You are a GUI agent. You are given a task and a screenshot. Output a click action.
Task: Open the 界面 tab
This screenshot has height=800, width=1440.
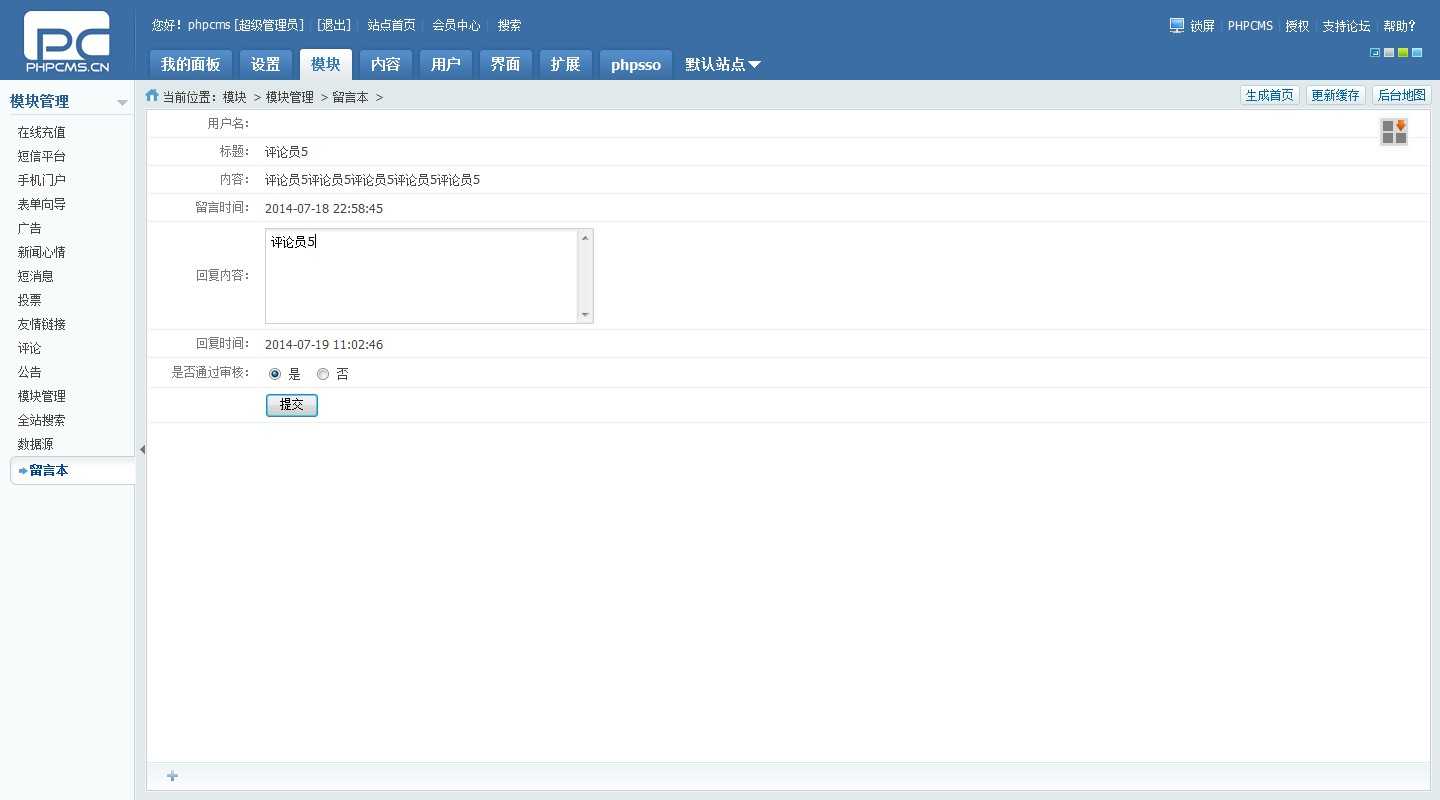pos(506,64)
